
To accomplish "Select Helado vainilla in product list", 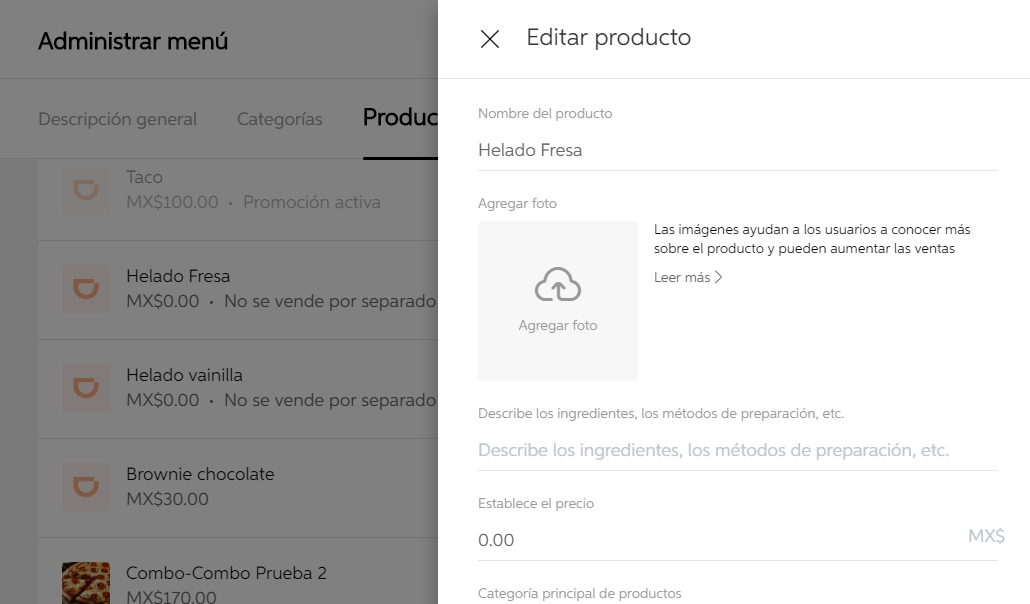I will click(x=238, y=389).
